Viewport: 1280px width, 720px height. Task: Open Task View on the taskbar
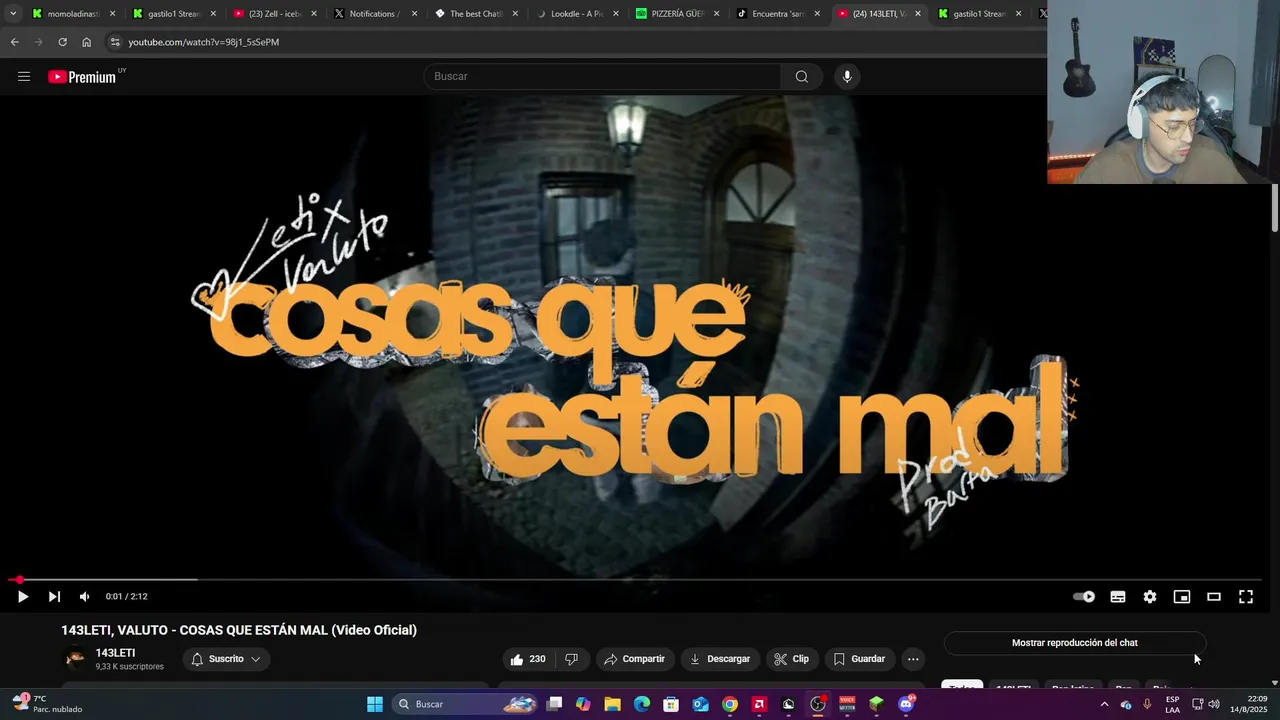pyautogui.click(x=555, y=704)
